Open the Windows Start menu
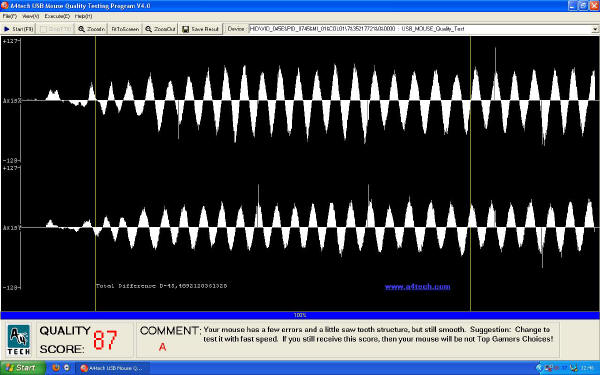 point(23,368)
